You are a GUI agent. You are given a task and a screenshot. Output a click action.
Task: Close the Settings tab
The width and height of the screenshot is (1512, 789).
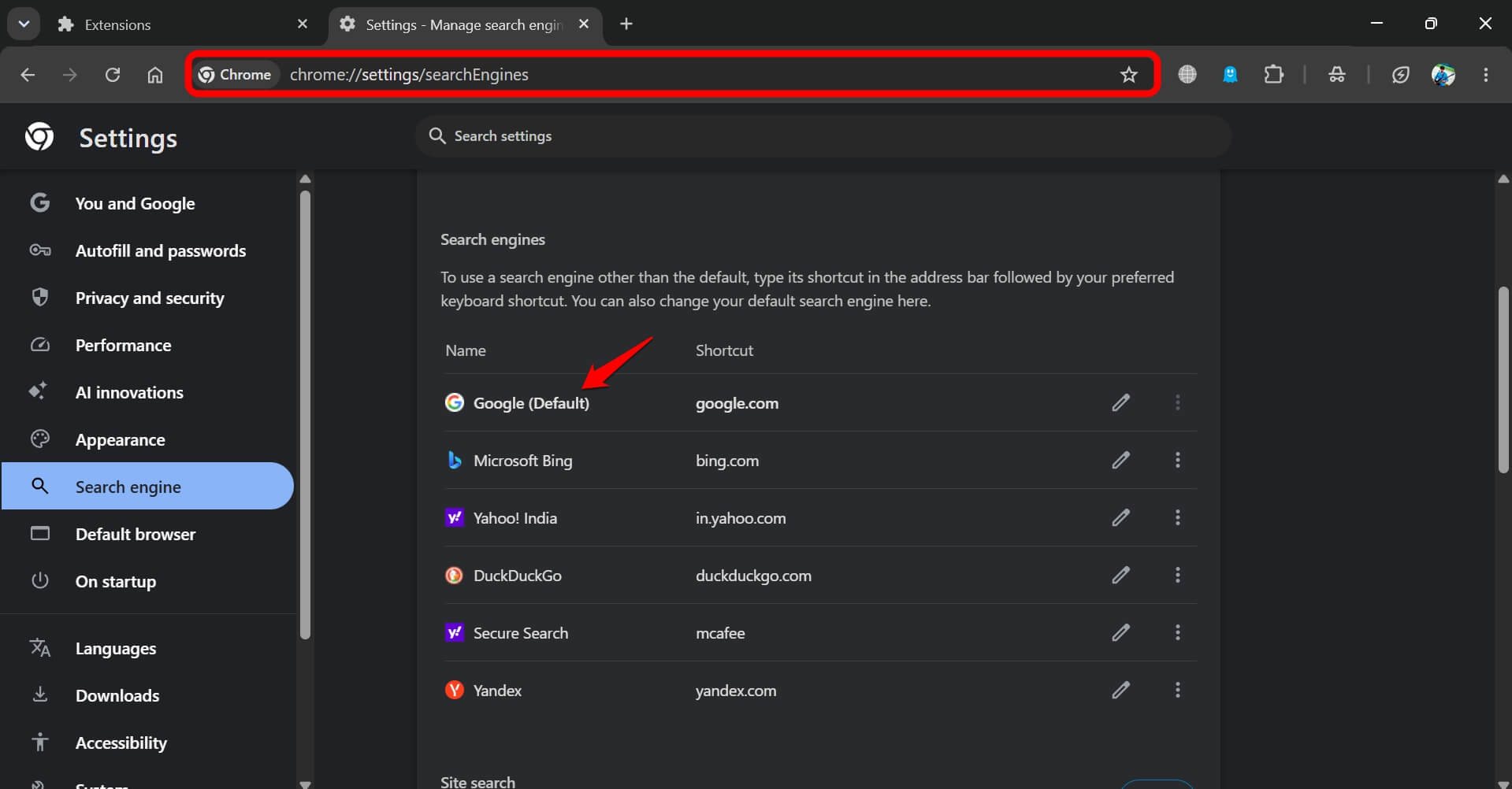click(584, 24)
